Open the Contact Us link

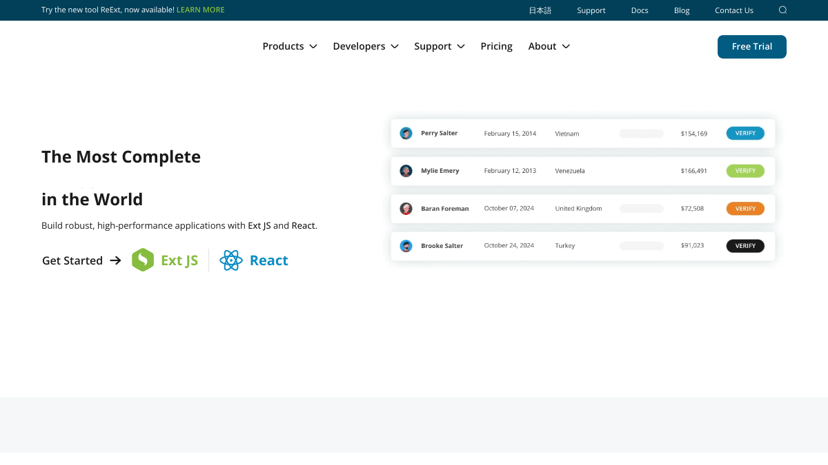coord(734,10)
